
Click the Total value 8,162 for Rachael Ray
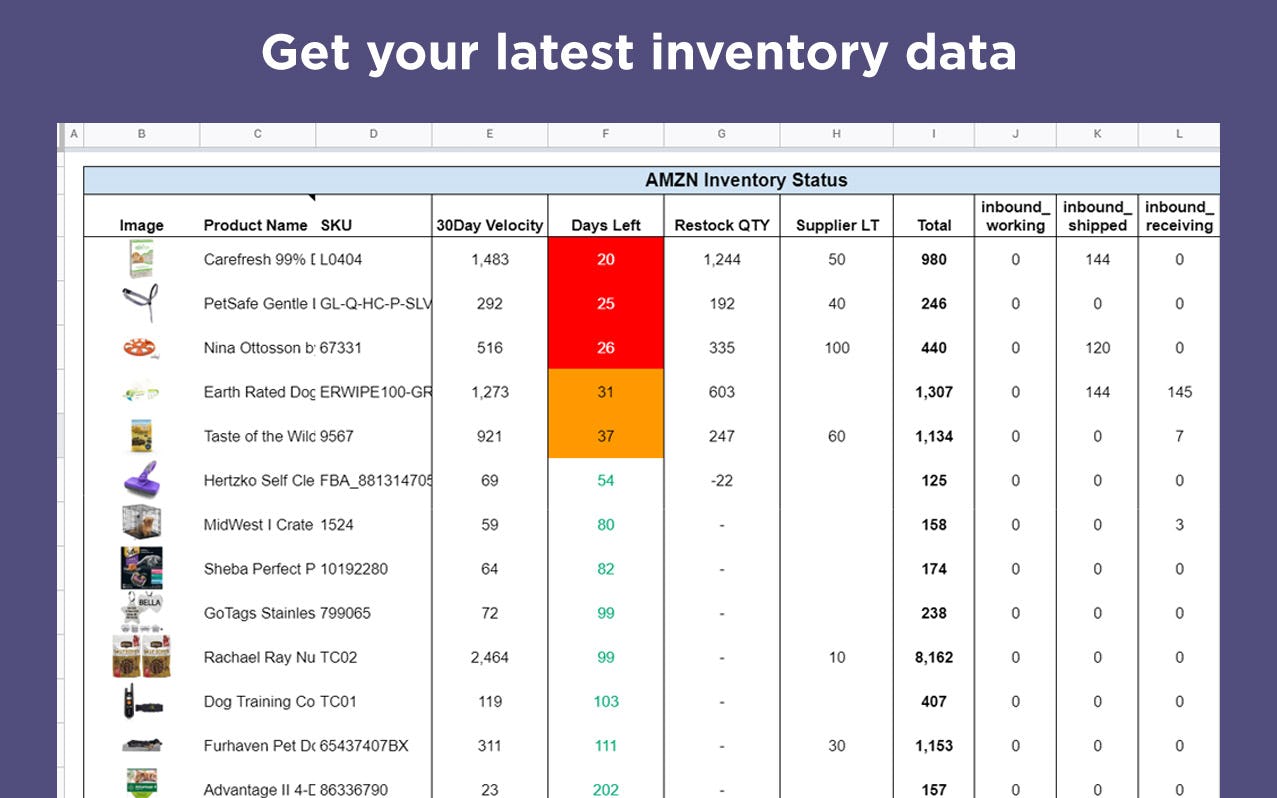[x=933, y=657]
